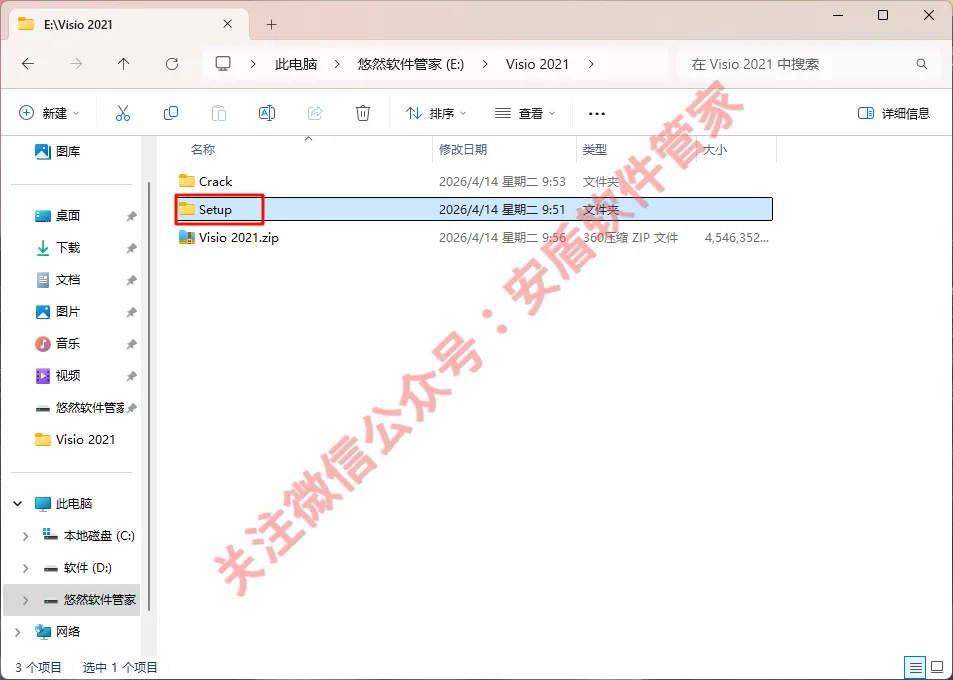Close the E:\Visio 2021 tab
This screenshot has height=680, width=953.
tap(227, 24)
